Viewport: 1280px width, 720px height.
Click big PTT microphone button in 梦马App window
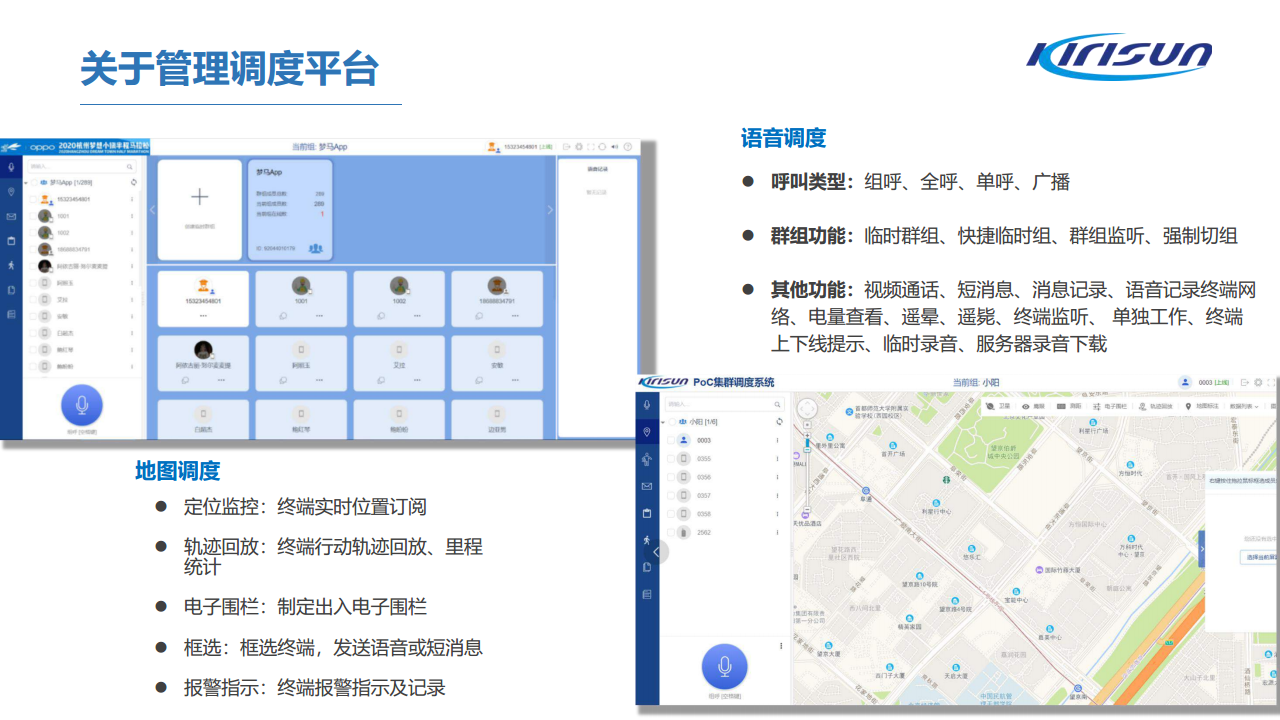(x=82, y=405)
